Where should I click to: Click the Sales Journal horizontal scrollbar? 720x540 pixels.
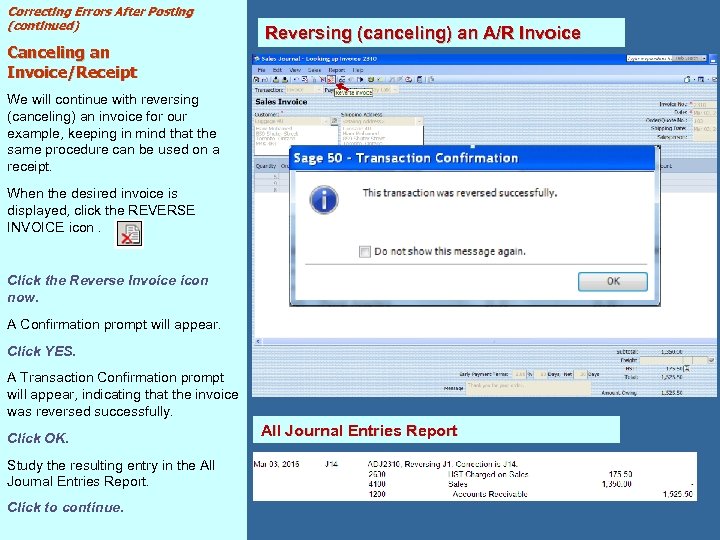tap(484, 341)
